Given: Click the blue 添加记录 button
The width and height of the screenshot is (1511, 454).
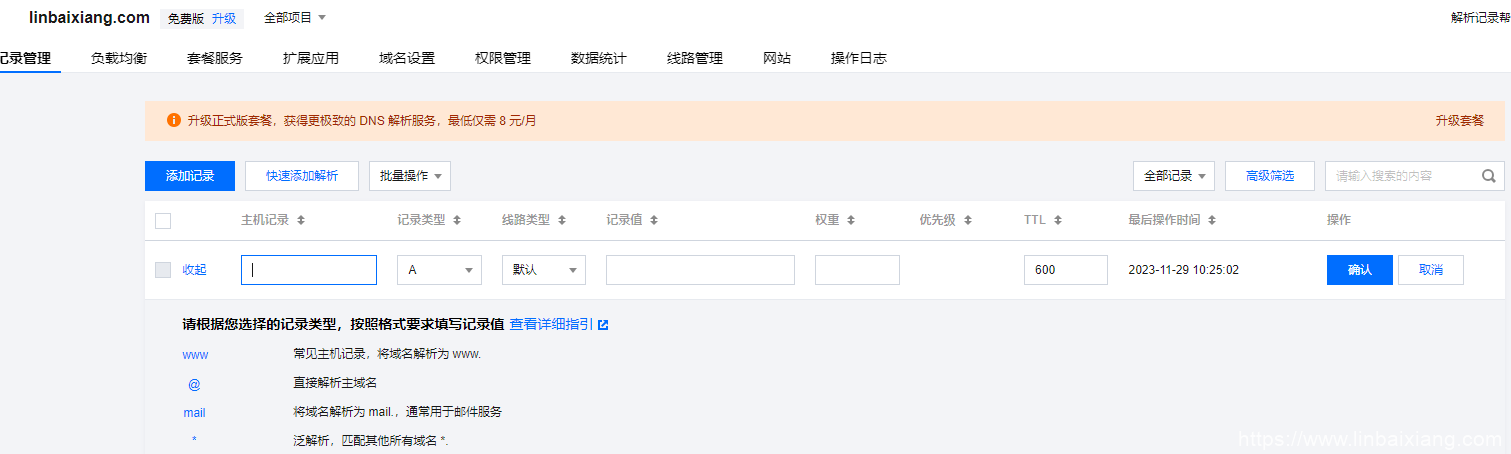Looking at the screenshot, I should pos(190,176).
